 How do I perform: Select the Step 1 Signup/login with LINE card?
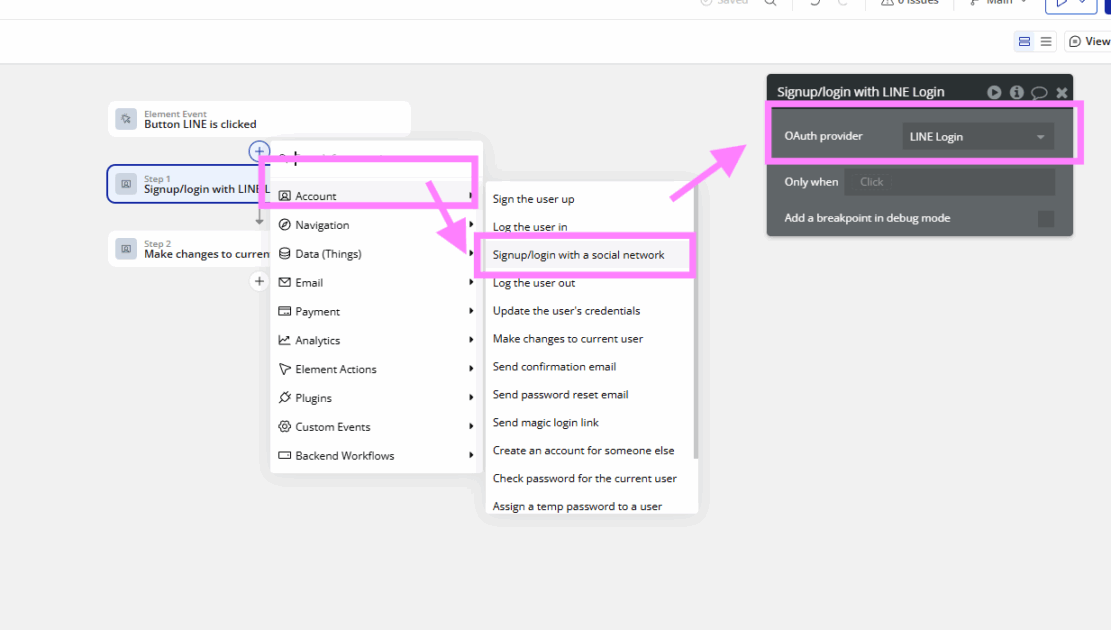coord(188,184)
